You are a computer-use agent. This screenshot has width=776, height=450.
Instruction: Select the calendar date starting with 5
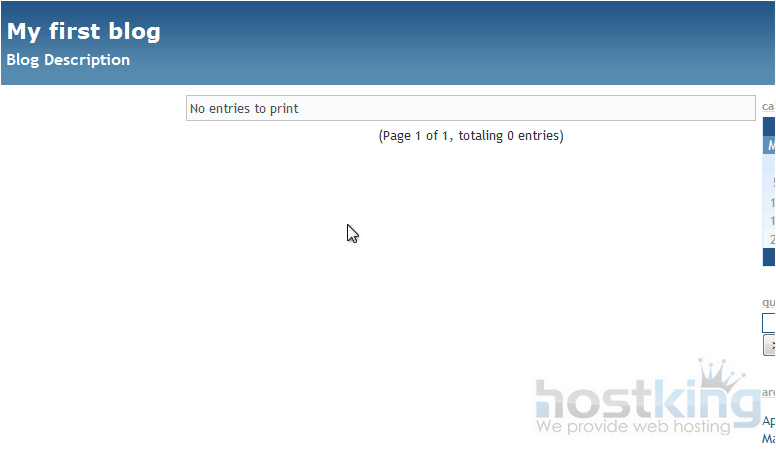pyautogui.click(x=772, y=183)
